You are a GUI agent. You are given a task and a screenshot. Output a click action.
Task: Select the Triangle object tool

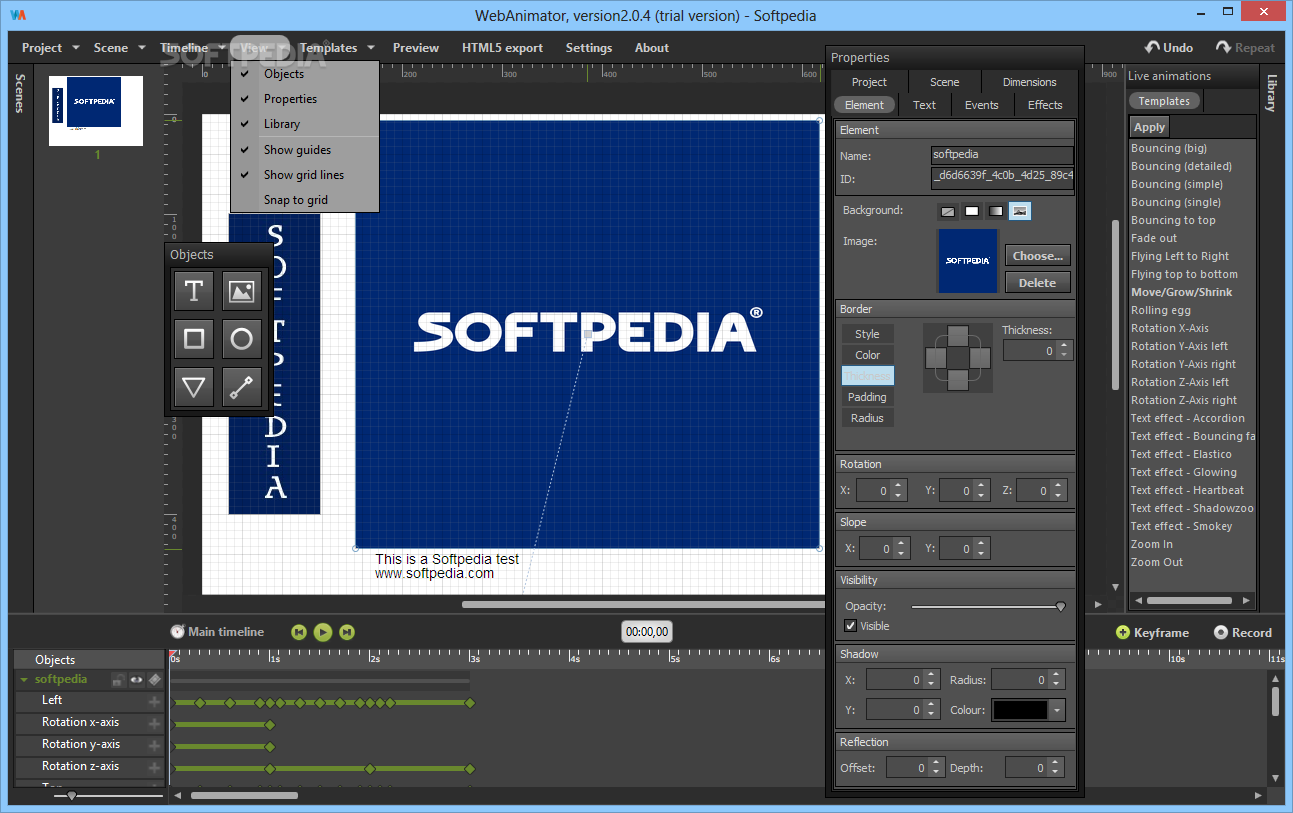pos(194,387)
